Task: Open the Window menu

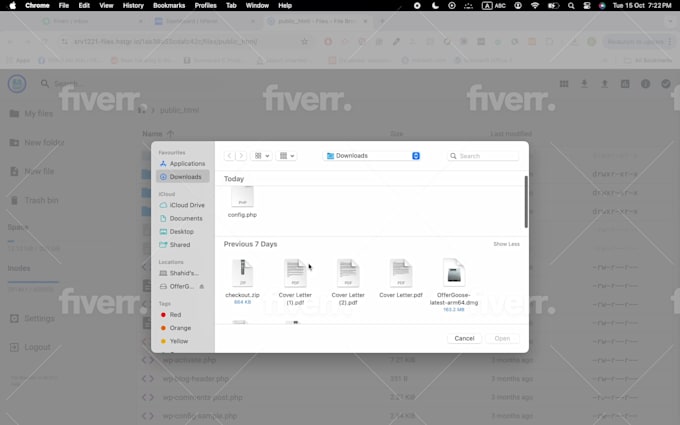Action: click(257, 6)
